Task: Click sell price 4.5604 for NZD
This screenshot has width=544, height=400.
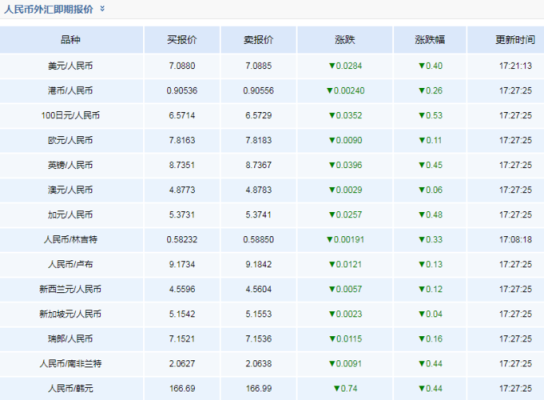Action: pyautogui.click(x=258, y=289)
